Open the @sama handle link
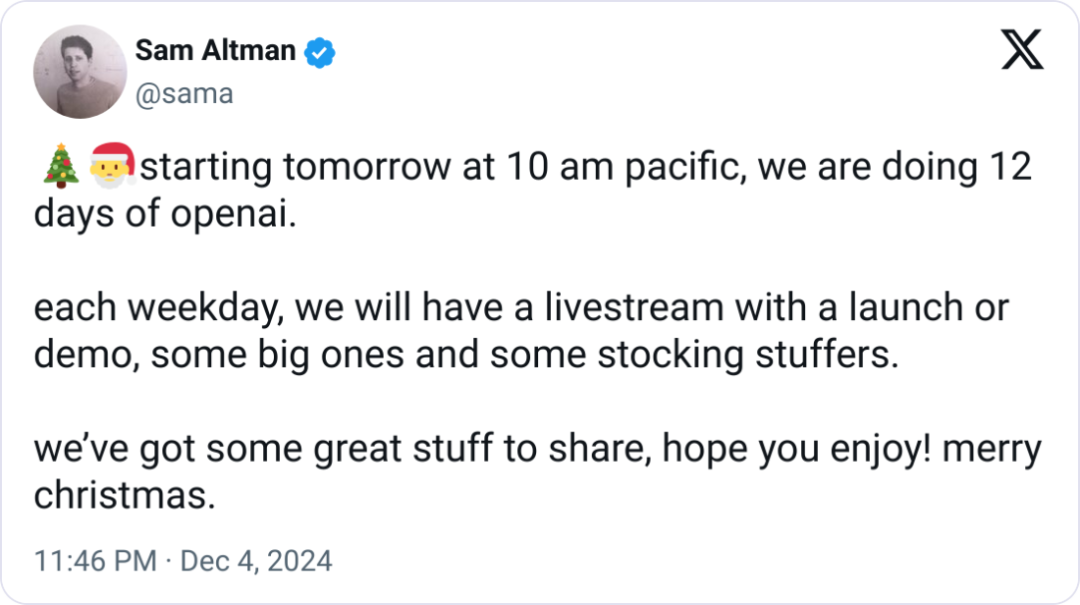 (183, 94)
